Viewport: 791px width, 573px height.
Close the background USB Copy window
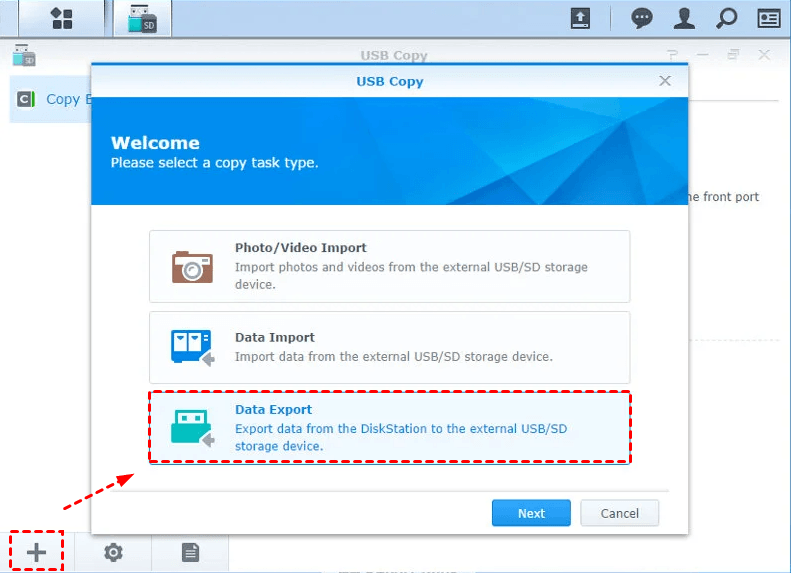764,54
